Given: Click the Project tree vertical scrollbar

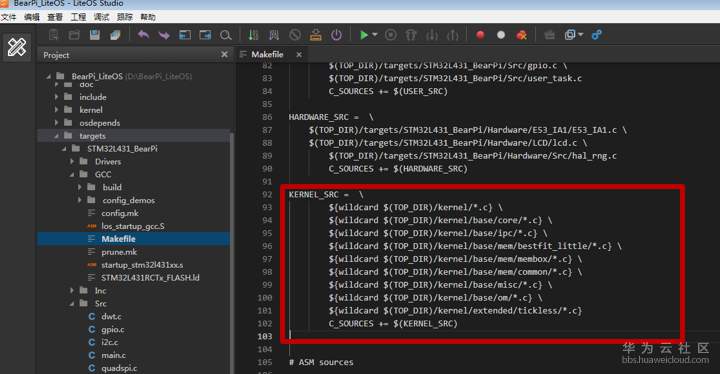Looking at the screenshot, I should click(231, 253).
